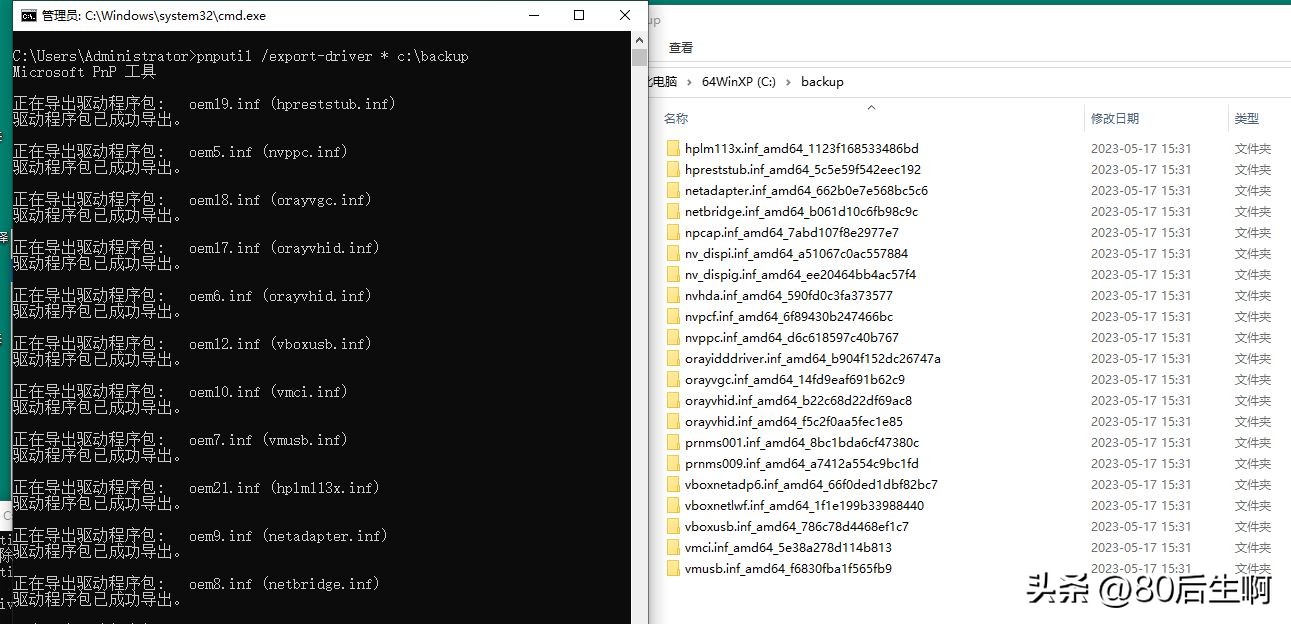
Task: Sort files by 修改日期 column header
Action: coord(1115,118)
